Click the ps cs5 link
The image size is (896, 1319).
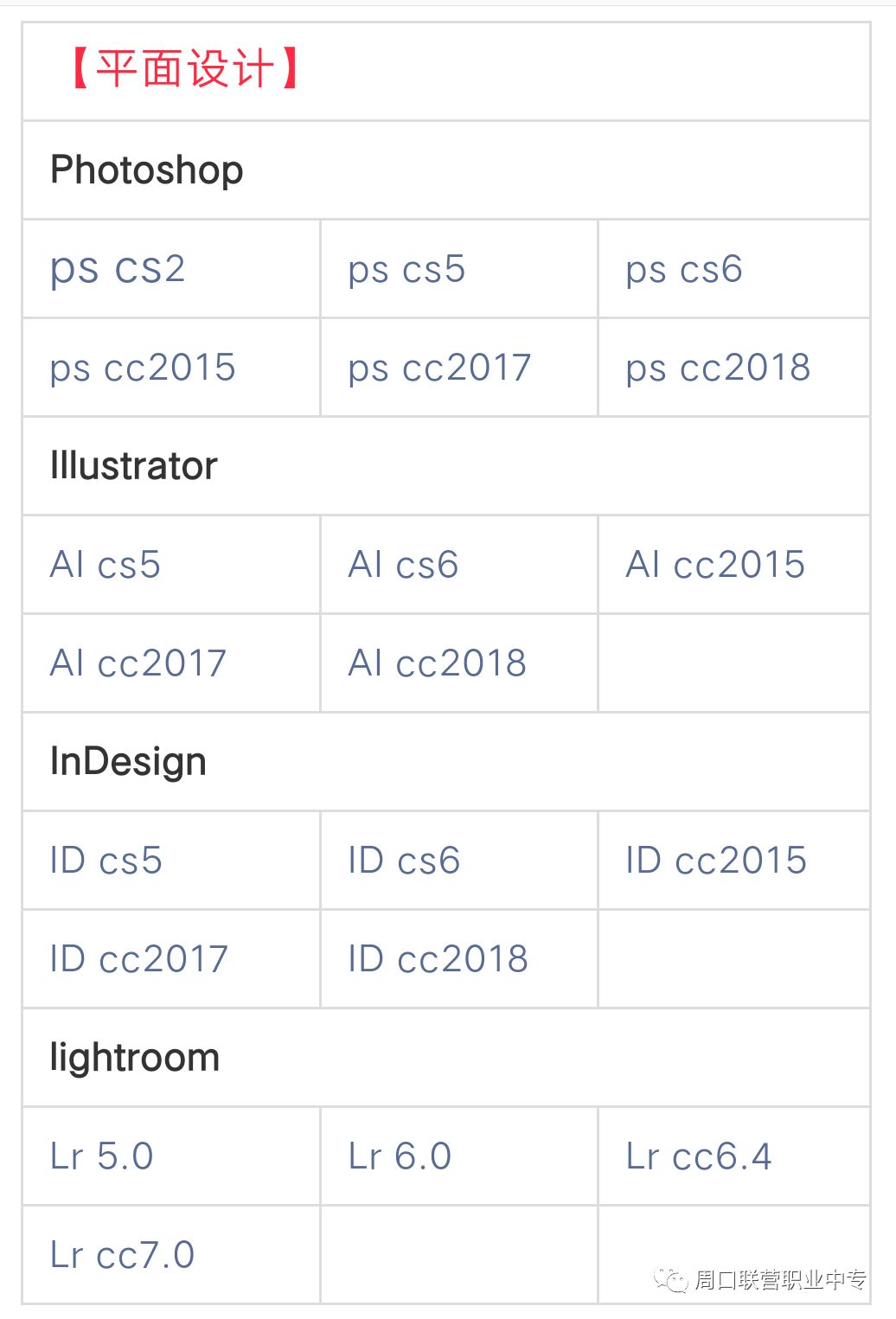406,269
